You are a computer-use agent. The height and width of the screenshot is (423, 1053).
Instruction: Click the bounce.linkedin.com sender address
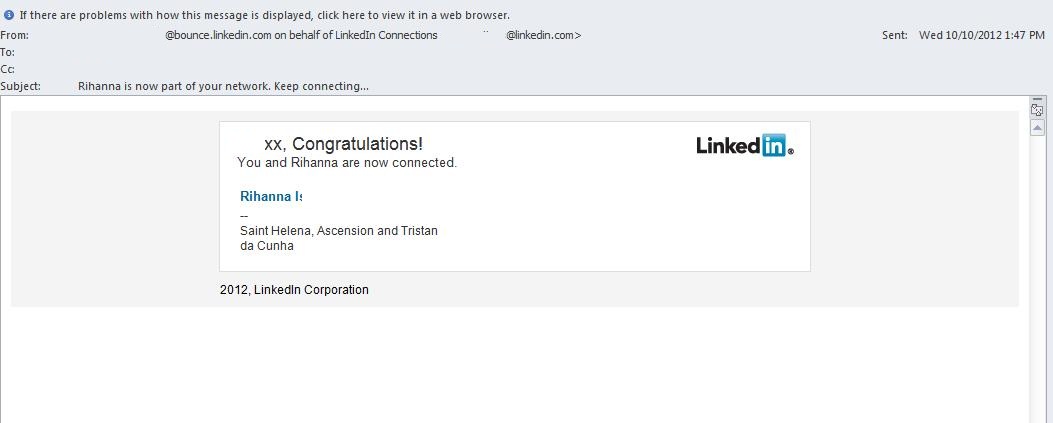coord(218,35)
